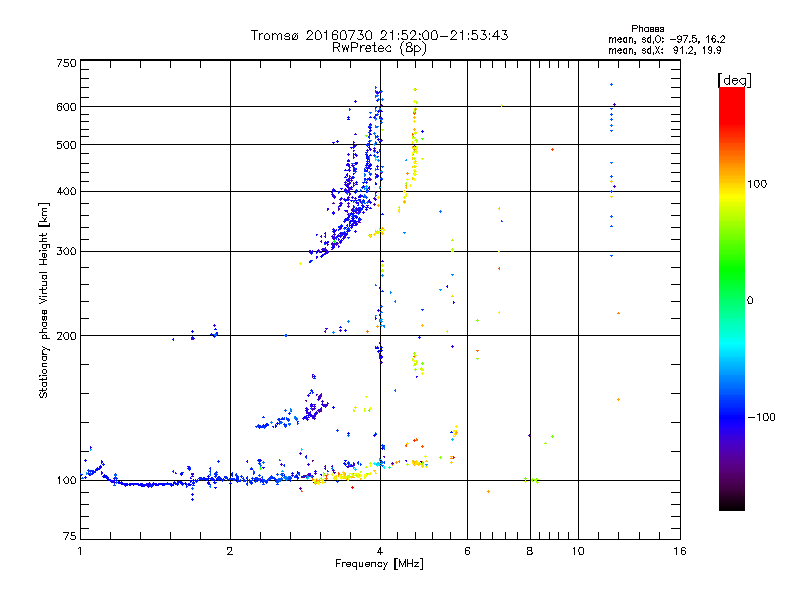Click the x-axis tick label '6'
This screenshot has width=800, height=600.
click(467, 551)
